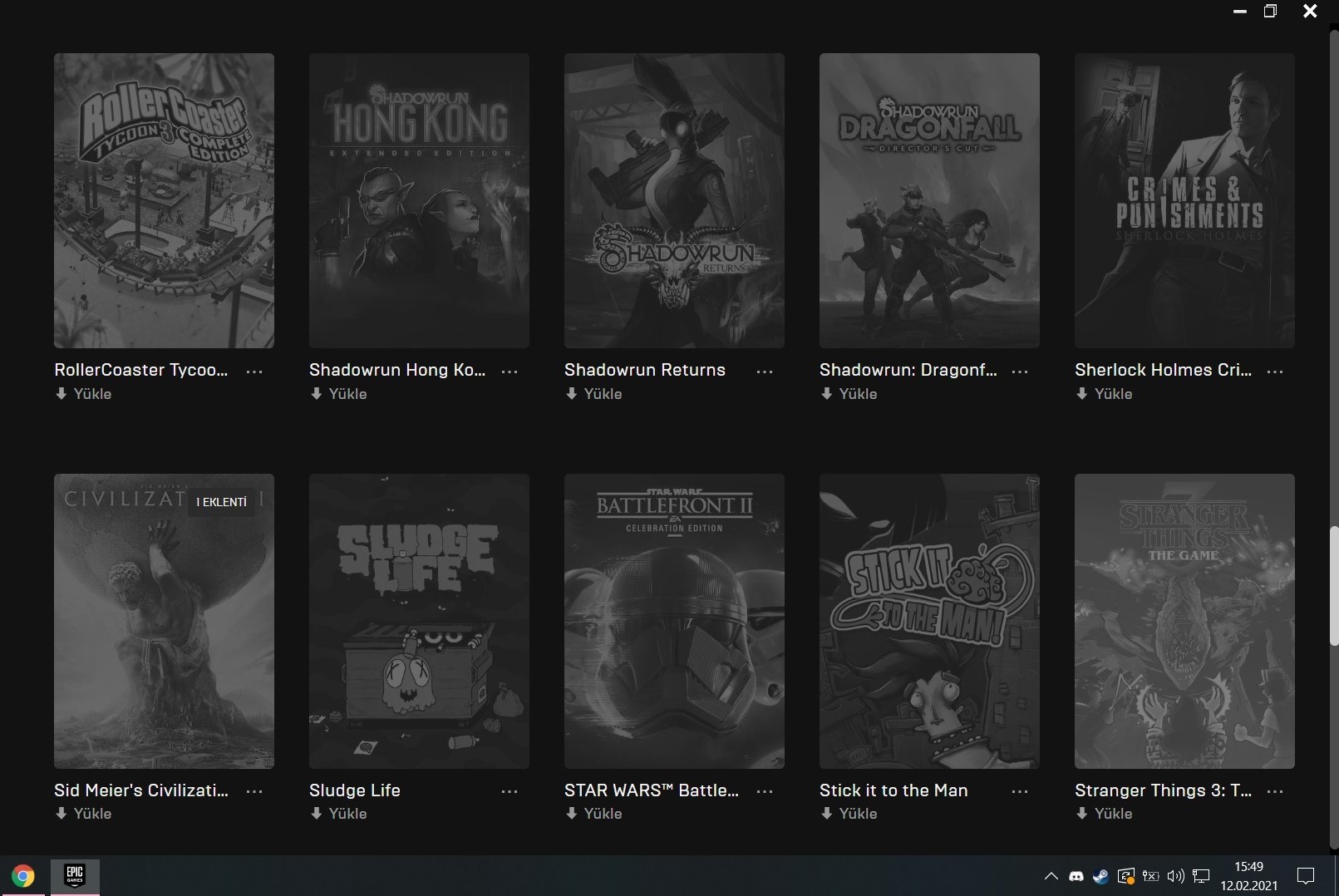
Task: Select the Stranger Things 3 cover art
Action: pyautogui.click(x=1184, y=621)
